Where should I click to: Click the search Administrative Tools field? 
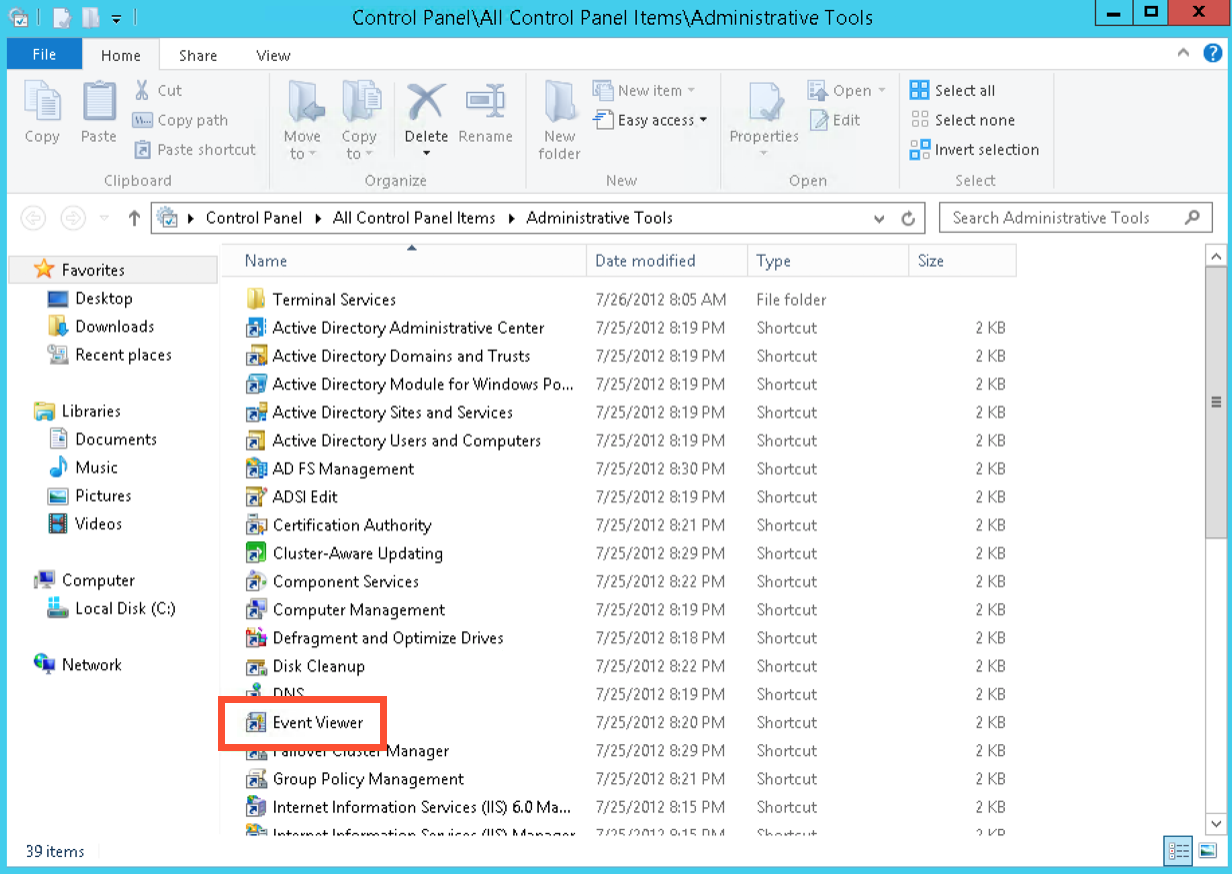(x=1075, y=218)
